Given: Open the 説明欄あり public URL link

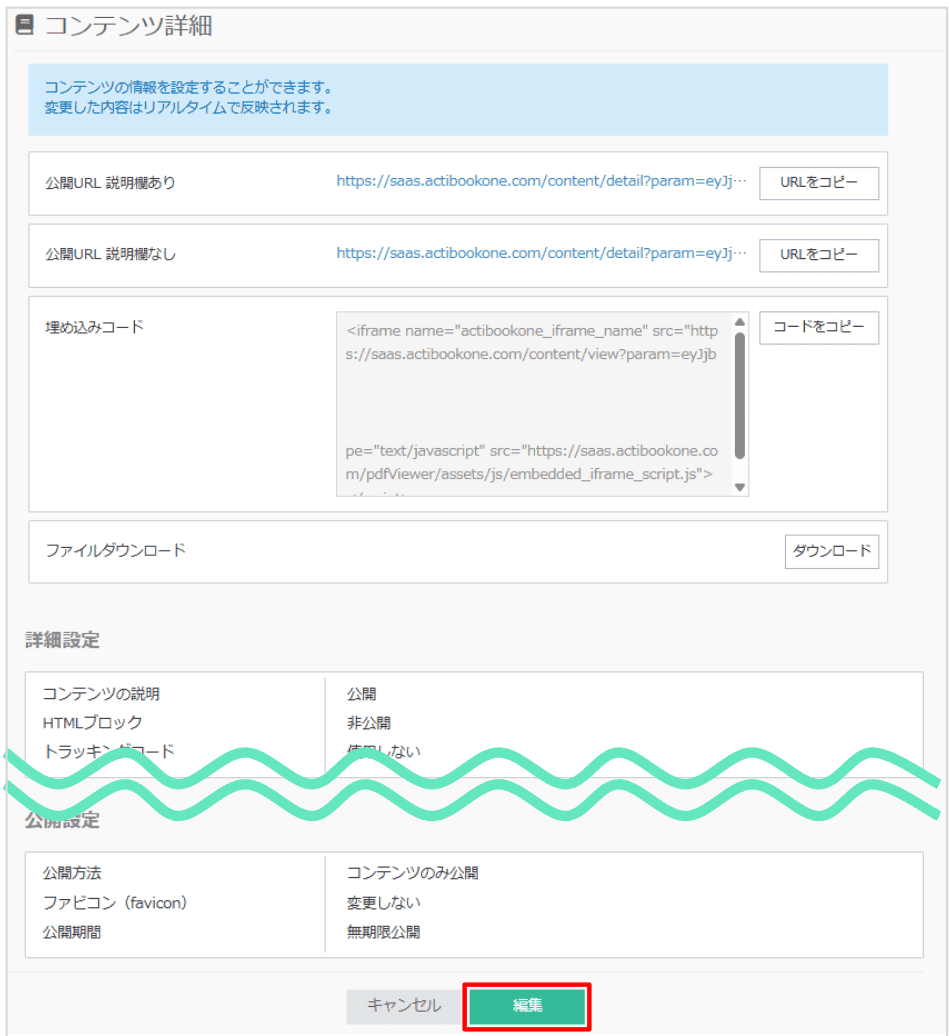Looking at the screenshot, I should (541, 182).
